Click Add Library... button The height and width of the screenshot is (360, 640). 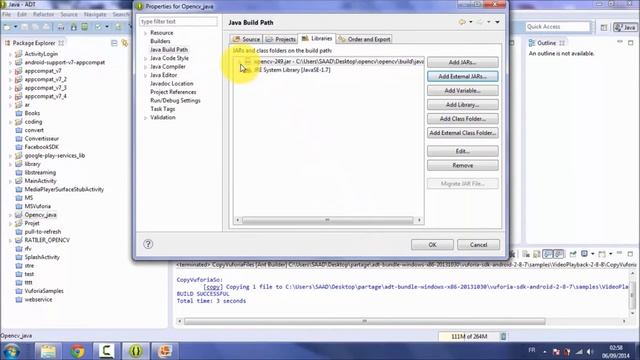pyautogui.click(x=462, y=105)
